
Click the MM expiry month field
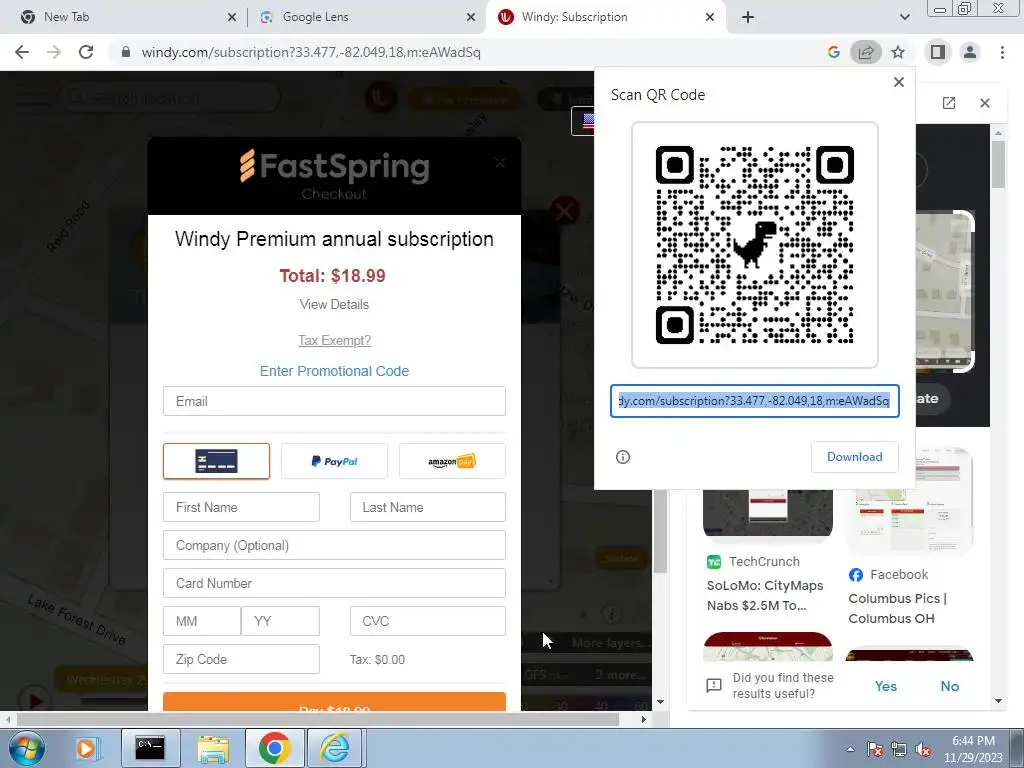(x=201, y=620)
